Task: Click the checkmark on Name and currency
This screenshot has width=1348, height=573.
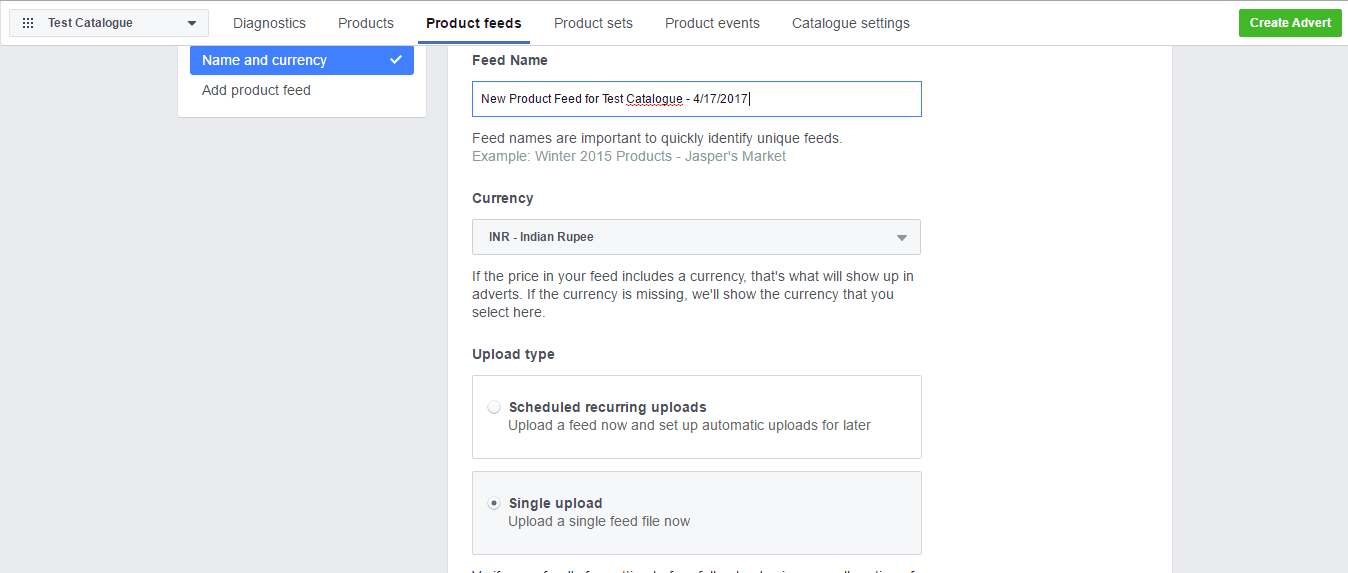Action: coord(396,60)
